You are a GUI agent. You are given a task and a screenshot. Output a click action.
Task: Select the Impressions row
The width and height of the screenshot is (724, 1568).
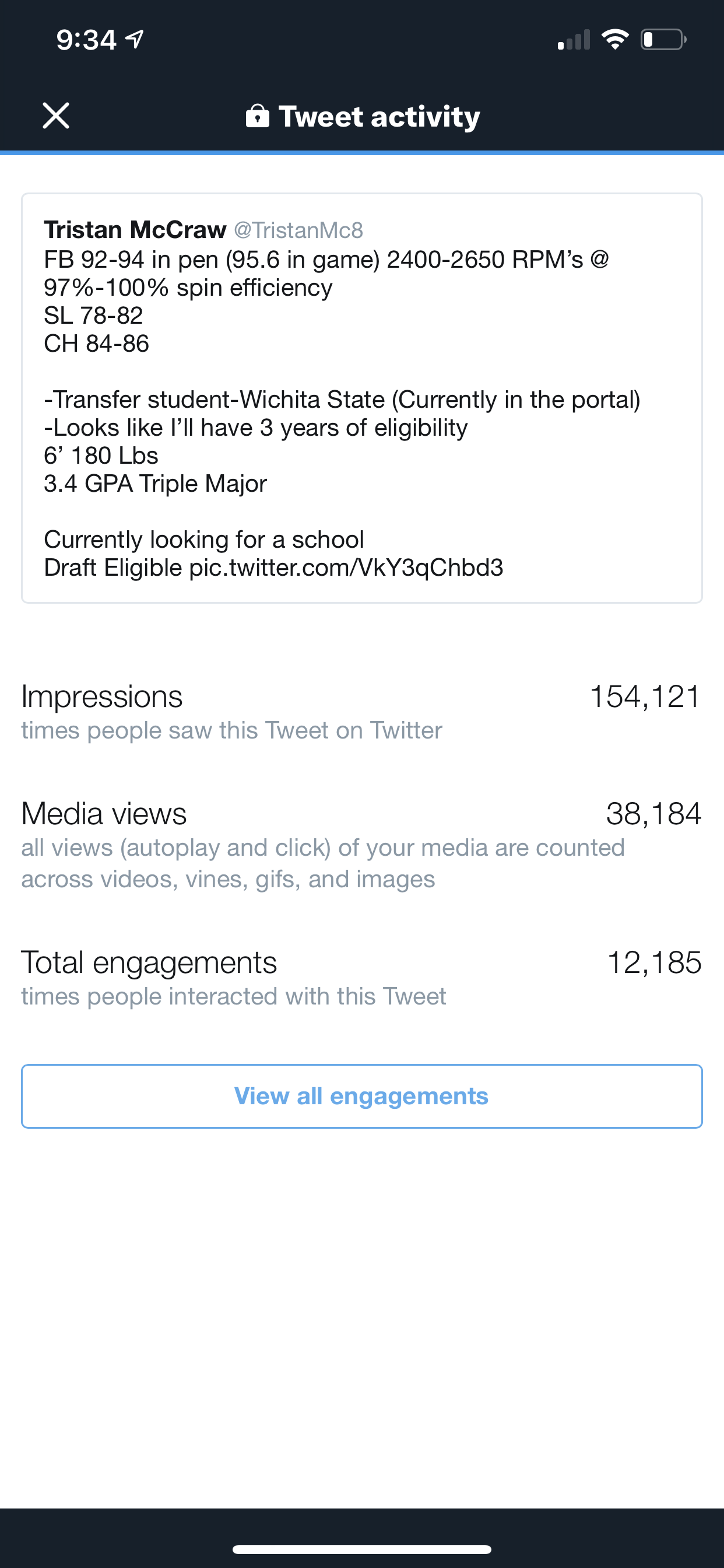(362, 712)
